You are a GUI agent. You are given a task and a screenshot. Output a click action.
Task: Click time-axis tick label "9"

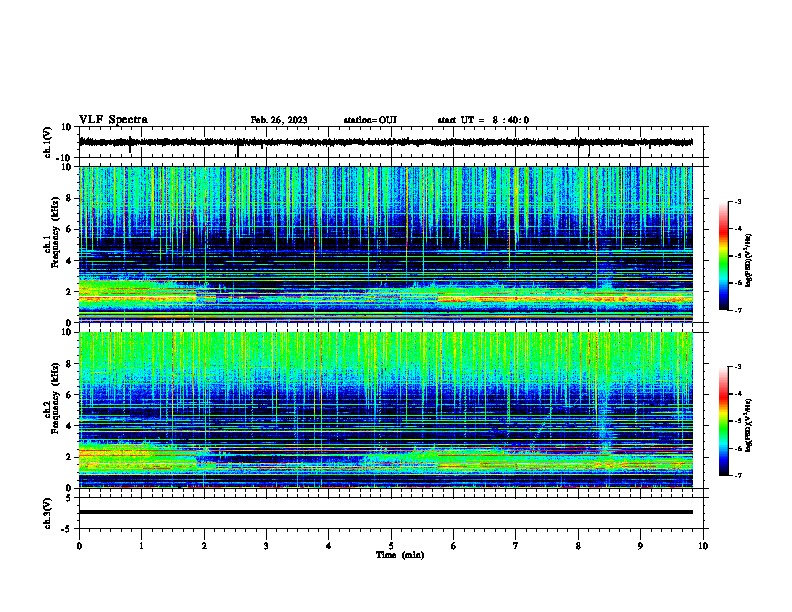point(640,546)
